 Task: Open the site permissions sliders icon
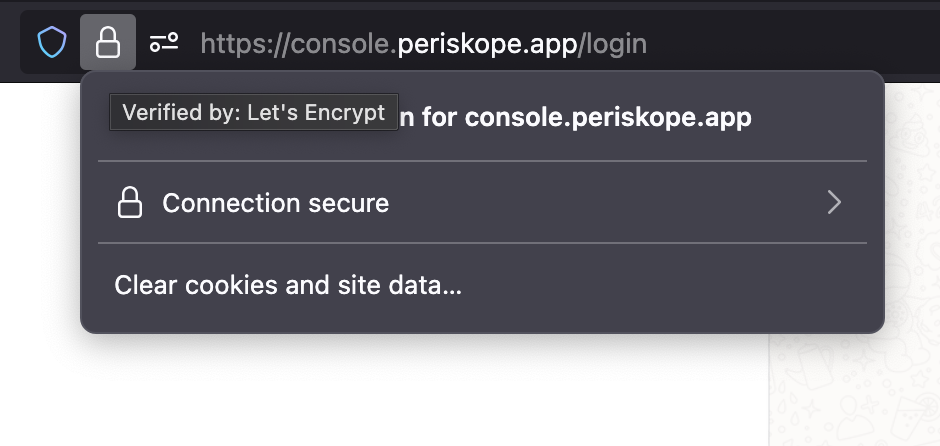tap(164, 43)
